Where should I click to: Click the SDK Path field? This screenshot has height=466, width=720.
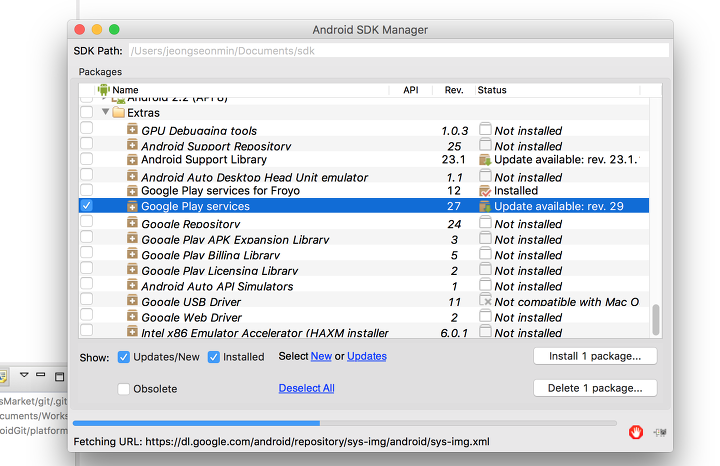(399, 51)
